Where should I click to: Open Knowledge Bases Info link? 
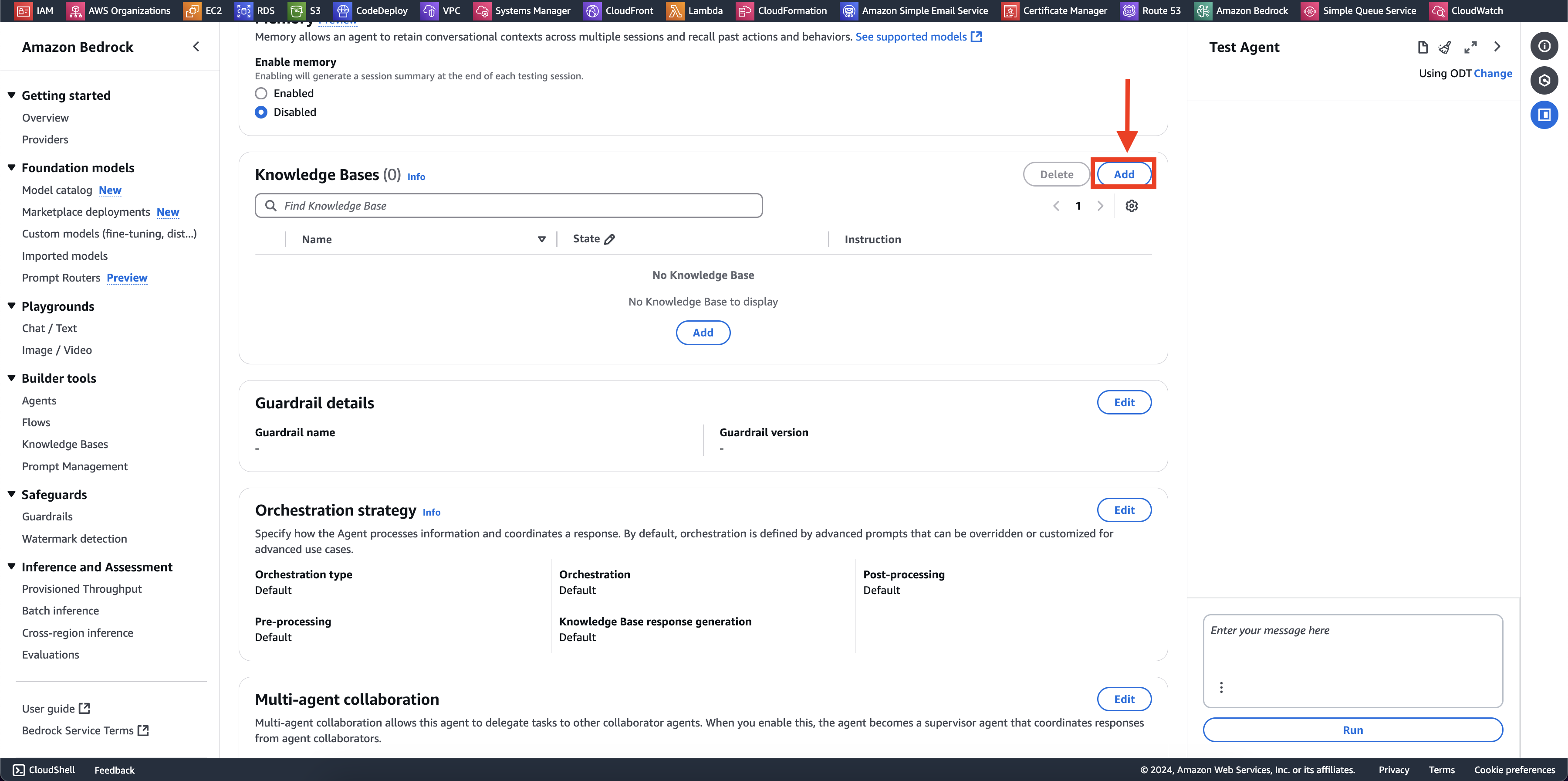point(416,177)
